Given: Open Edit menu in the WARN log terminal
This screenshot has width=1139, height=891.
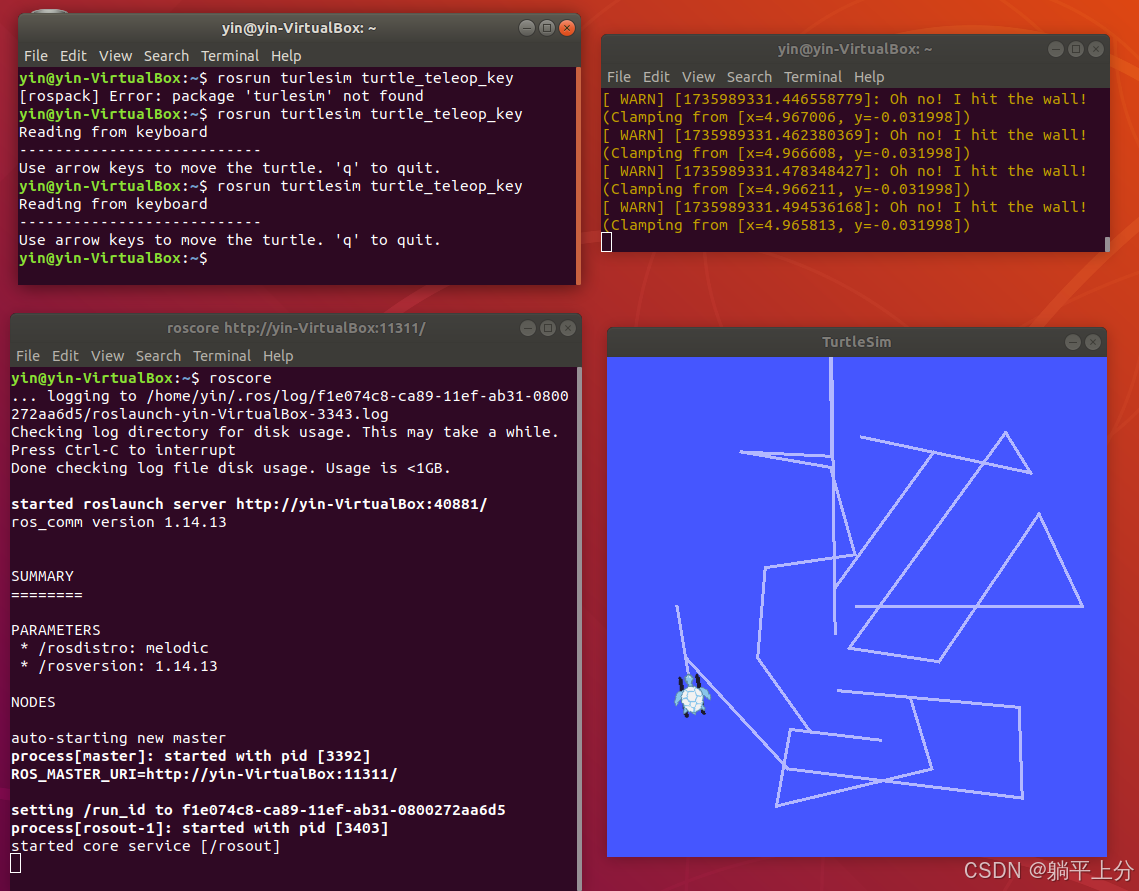Looking at the screenshot, I should pos(656,77).
